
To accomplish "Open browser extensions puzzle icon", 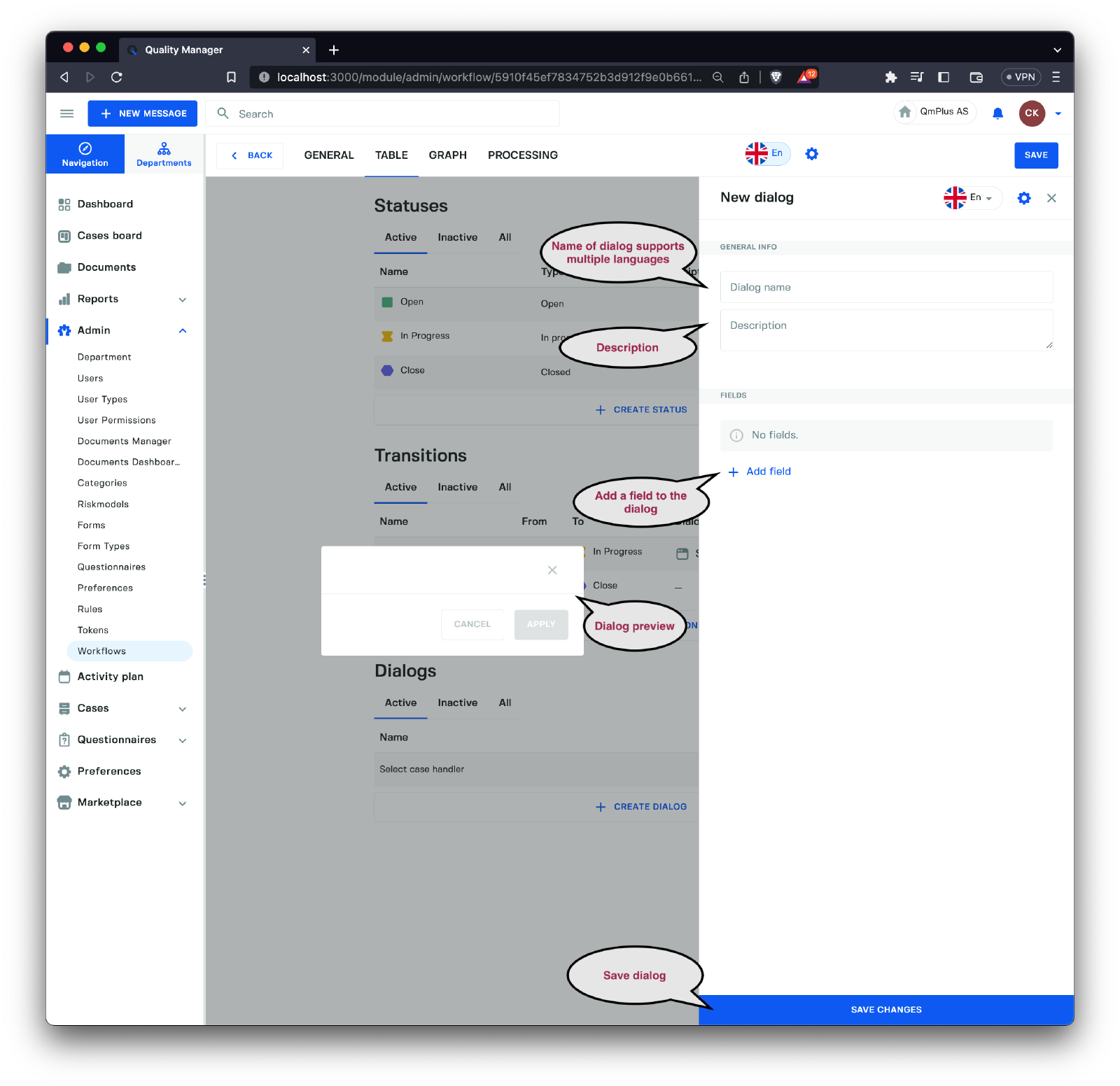I will (890, 77).
